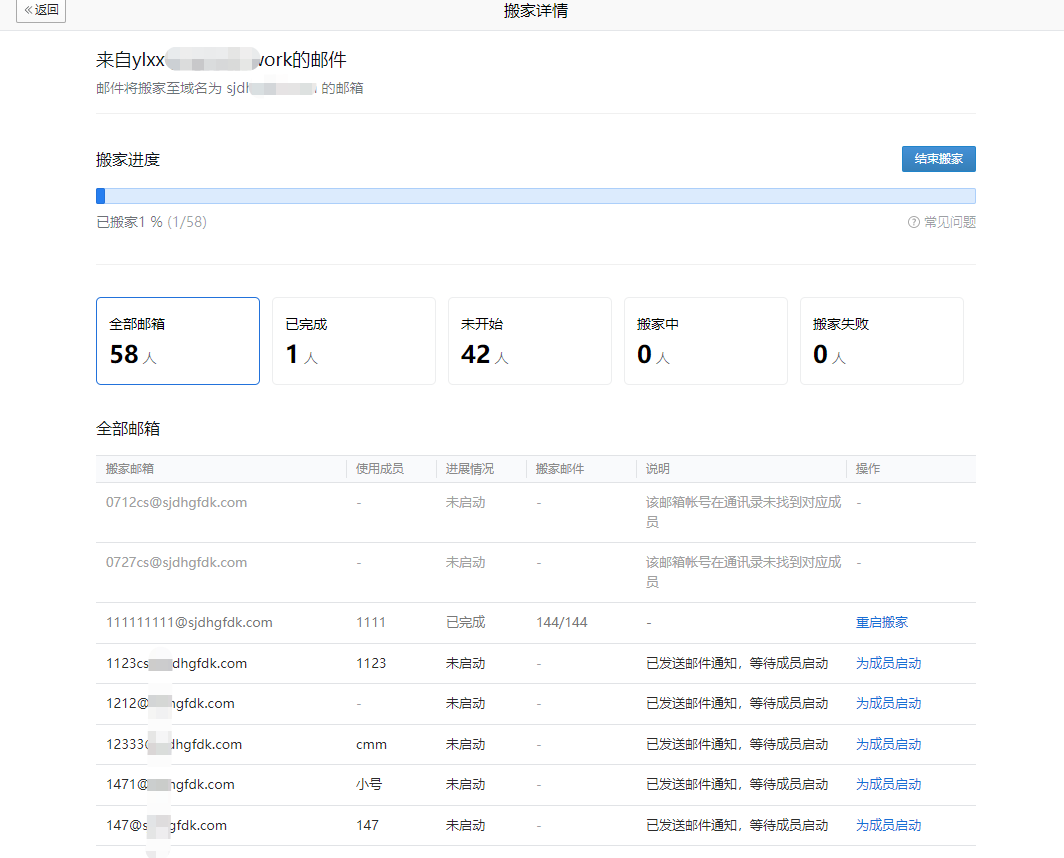Viewport: 1064px width, 858px height.
Task: Click member name 1123
Action: [x=370, y=663]
